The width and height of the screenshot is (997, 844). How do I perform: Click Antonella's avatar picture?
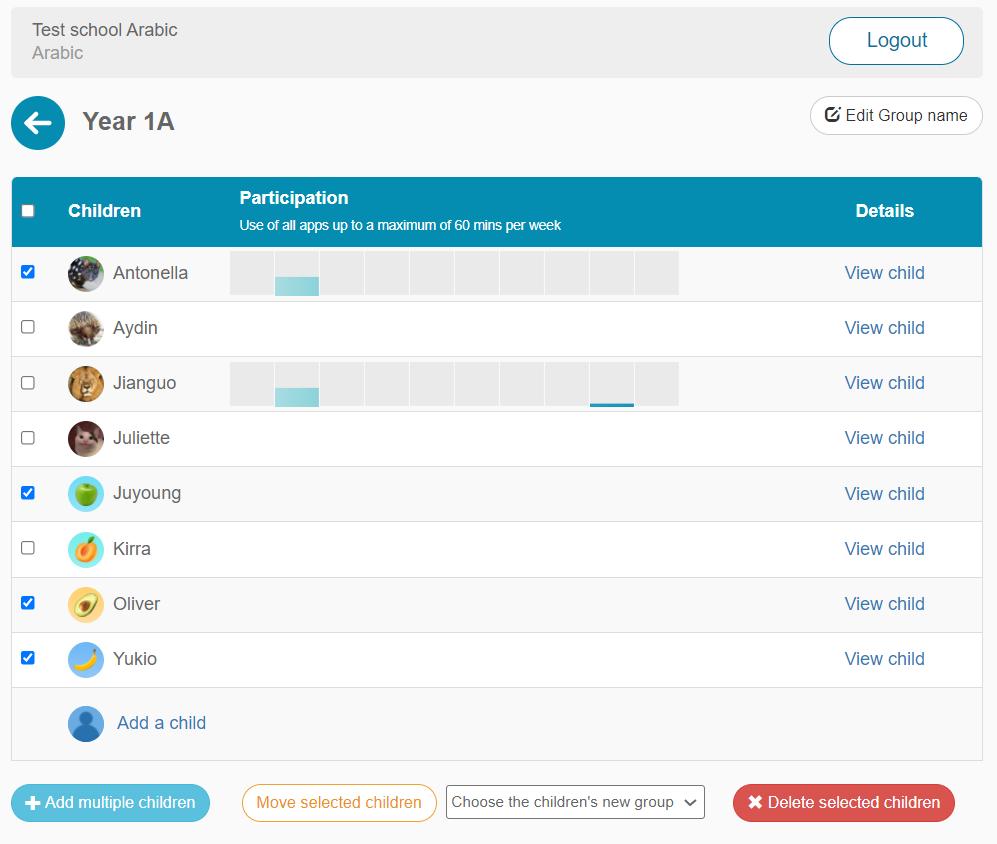pyautogui.click(x=86, y=274)
